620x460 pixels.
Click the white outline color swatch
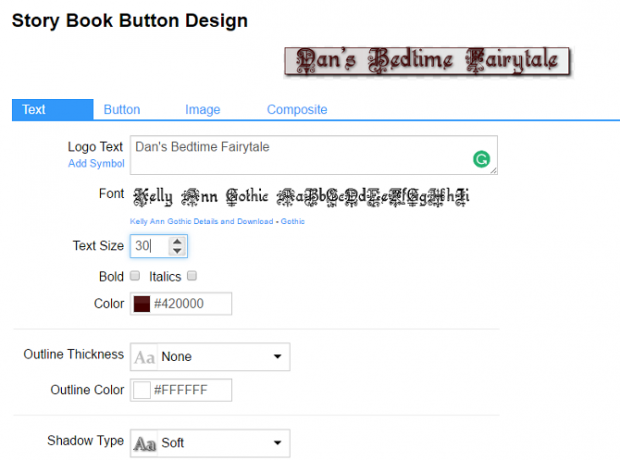pos(142,390)
